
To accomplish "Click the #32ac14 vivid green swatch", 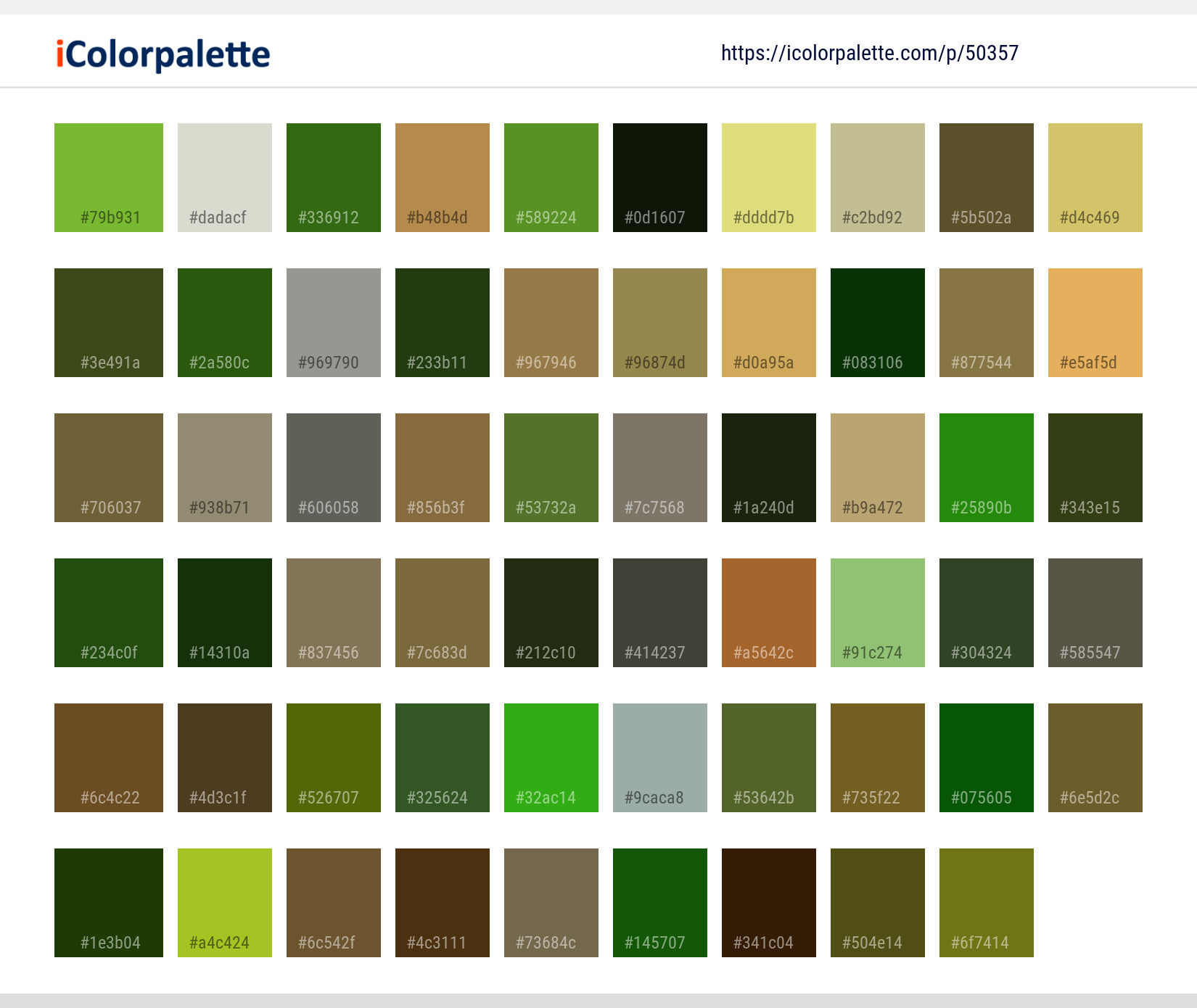I will 551,757.
